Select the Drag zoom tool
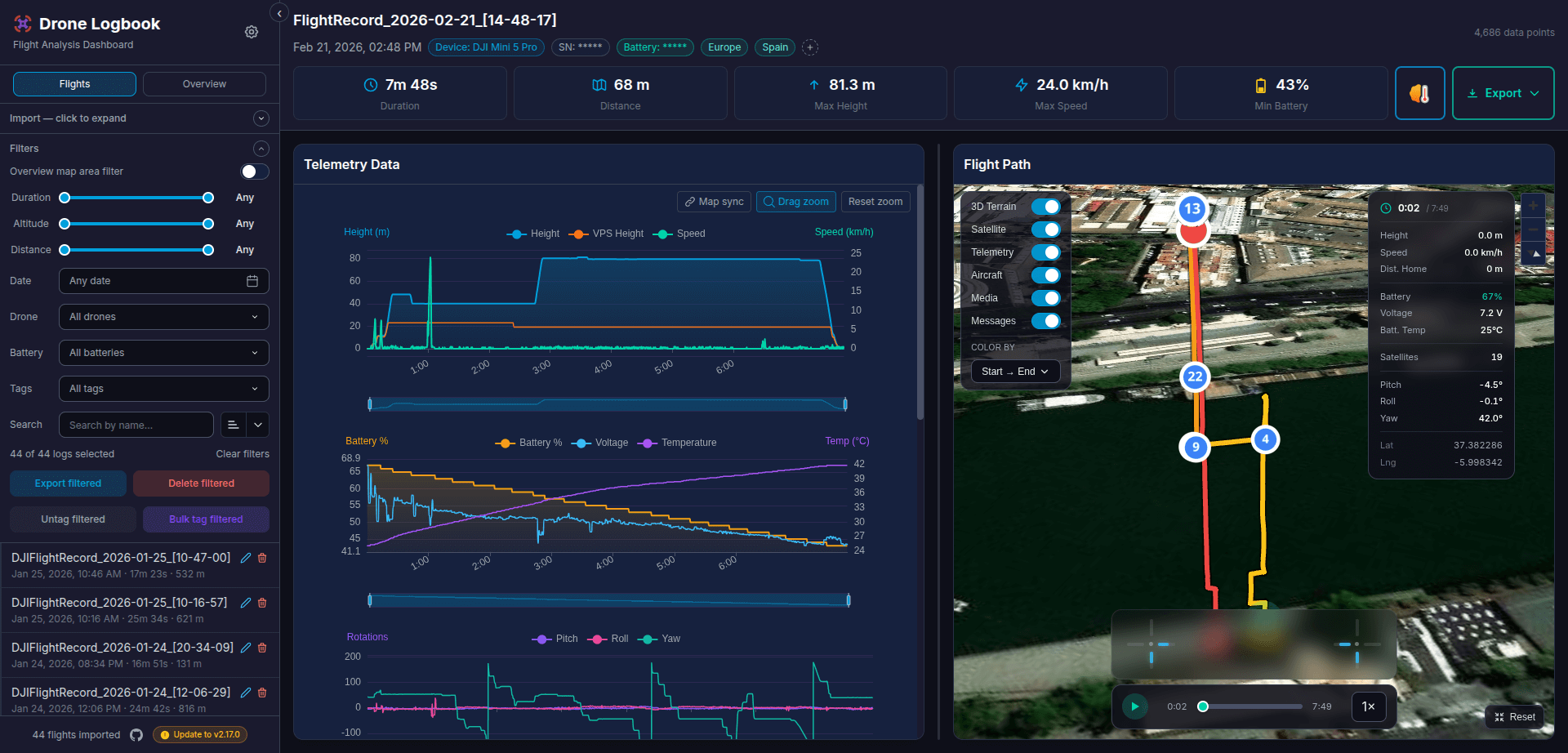The height and width of the screenshot is (753, 1568). 795,202
